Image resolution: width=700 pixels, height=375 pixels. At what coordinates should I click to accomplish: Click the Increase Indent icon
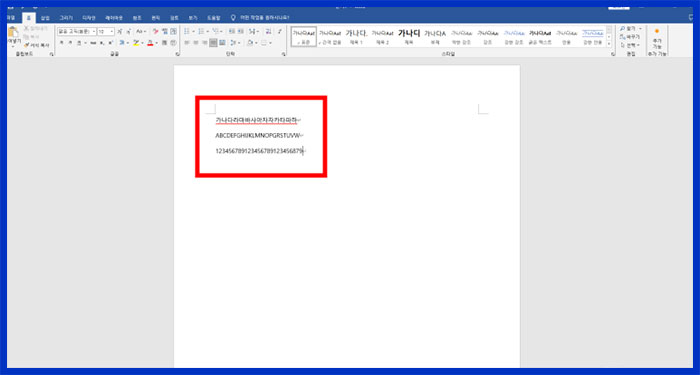(x=241, y=31)
